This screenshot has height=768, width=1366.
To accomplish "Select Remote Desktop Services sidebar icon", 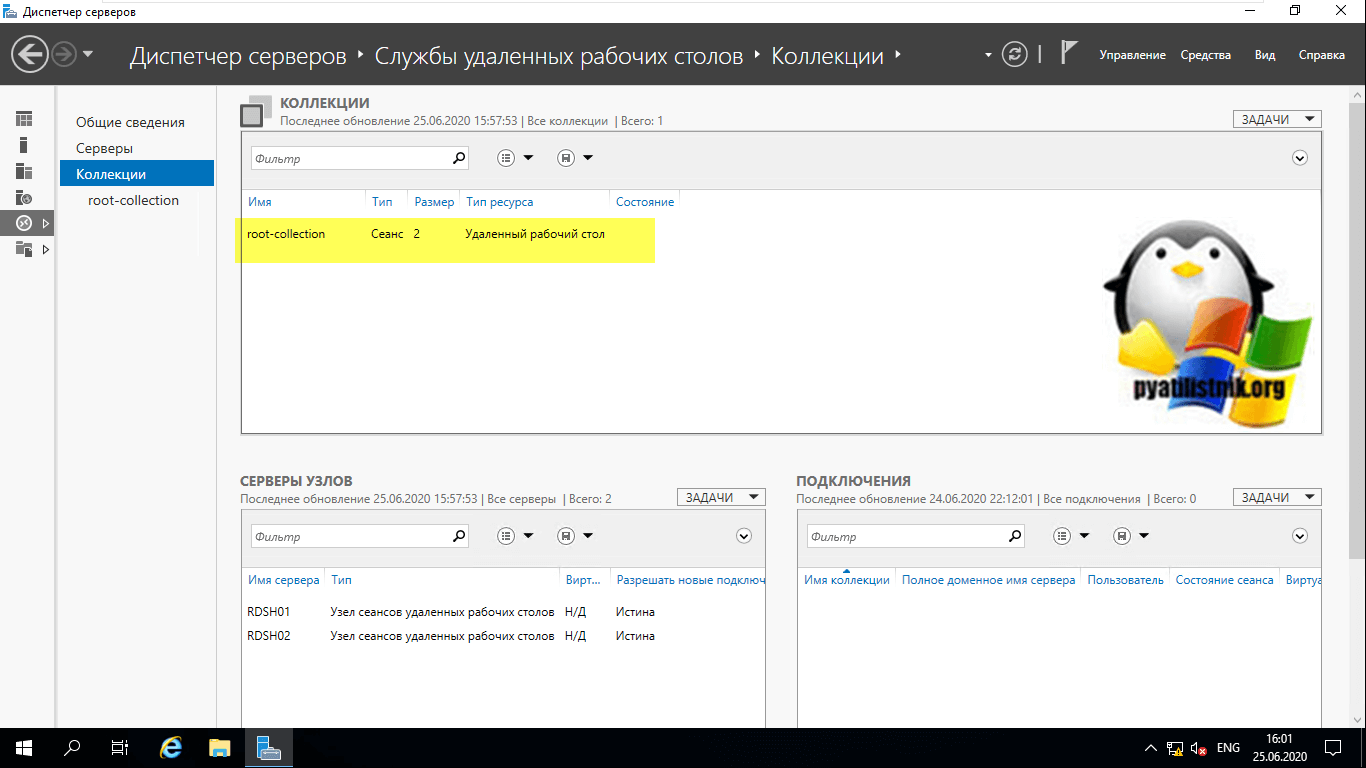I will pos(24,223).
